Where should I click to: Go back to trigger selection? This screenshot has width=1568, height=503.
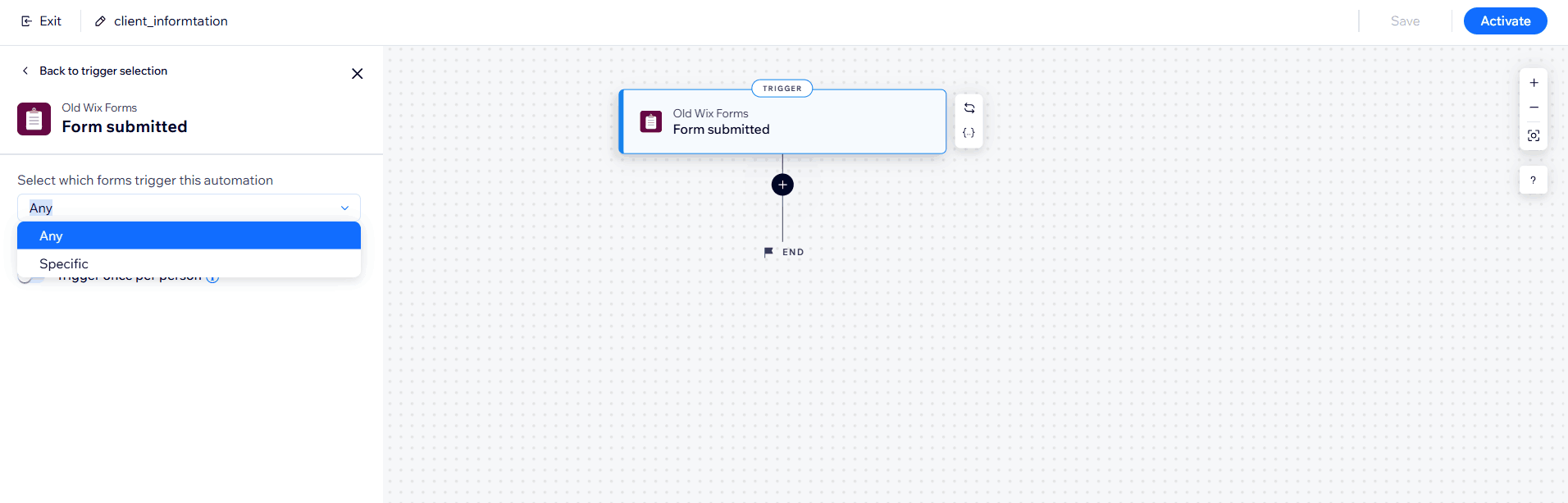click(94, 71)
